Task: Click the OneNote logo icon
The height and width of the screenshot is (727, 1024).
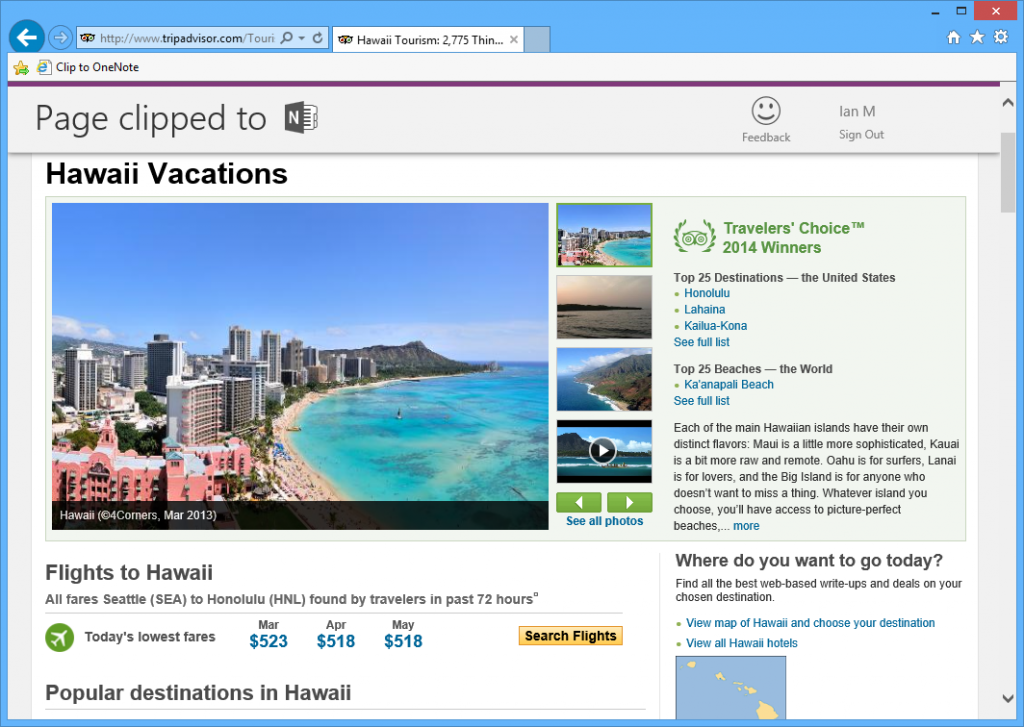Action: 301,118
